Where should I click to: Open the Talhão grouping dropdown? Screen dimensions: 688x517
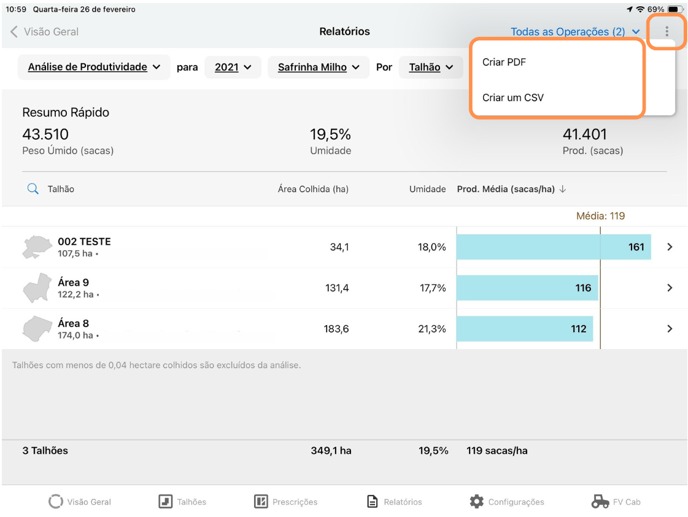(x=430, y=67)
